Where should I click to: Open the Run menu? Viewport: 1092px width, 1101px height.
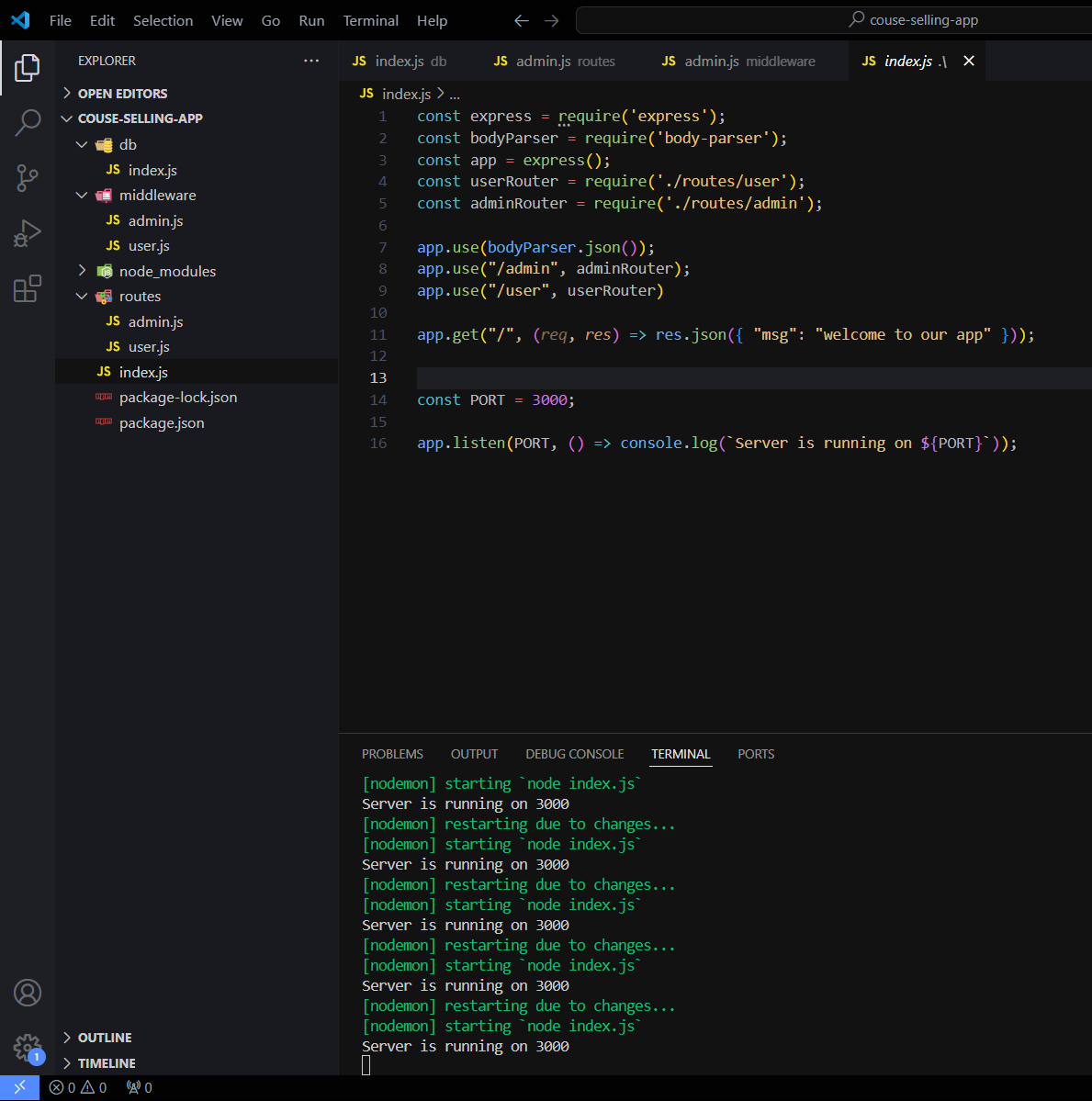click(x=310, y=20)
